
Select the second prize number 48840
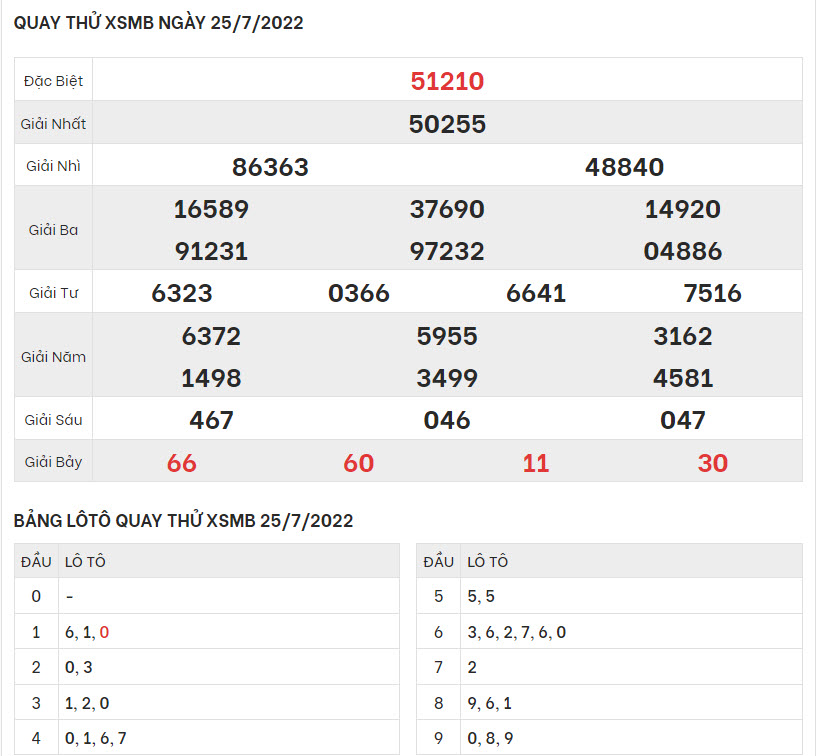pyautogui.click(x=624, y=167)
